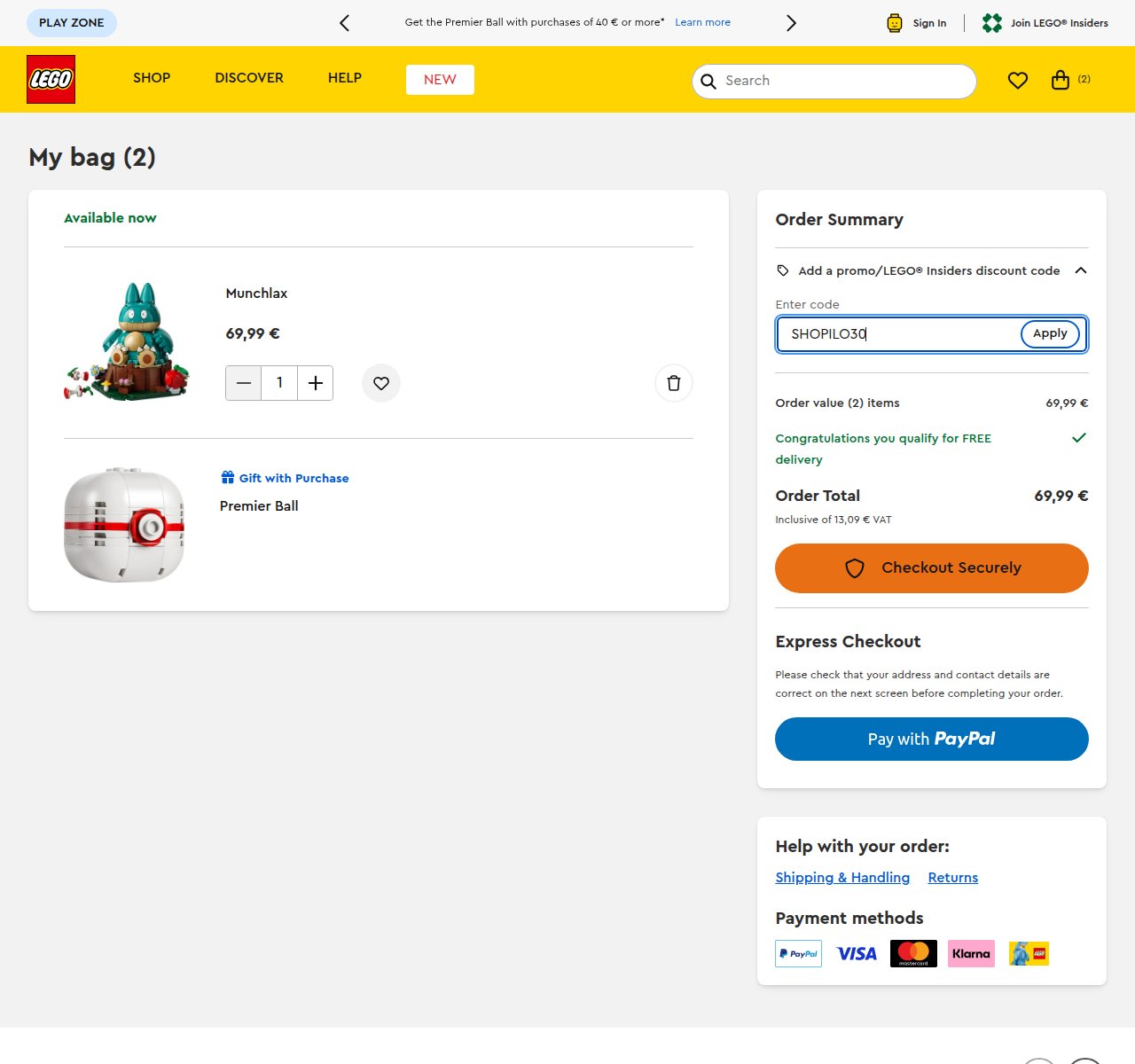Open the Premier Ball gift thumbnail
This screenshot has height=1064, width=1135.
click(x=124, y=525)
